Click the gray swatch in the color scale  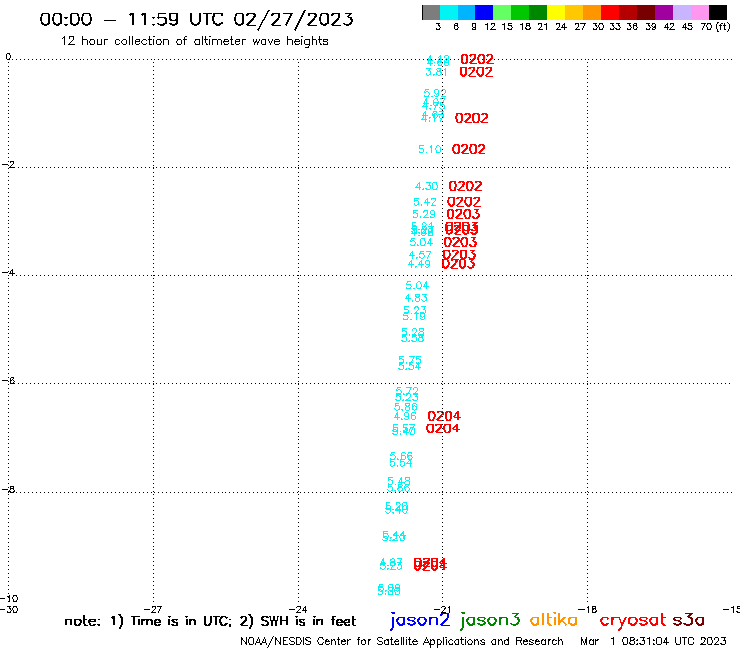[x=431, y=12]
